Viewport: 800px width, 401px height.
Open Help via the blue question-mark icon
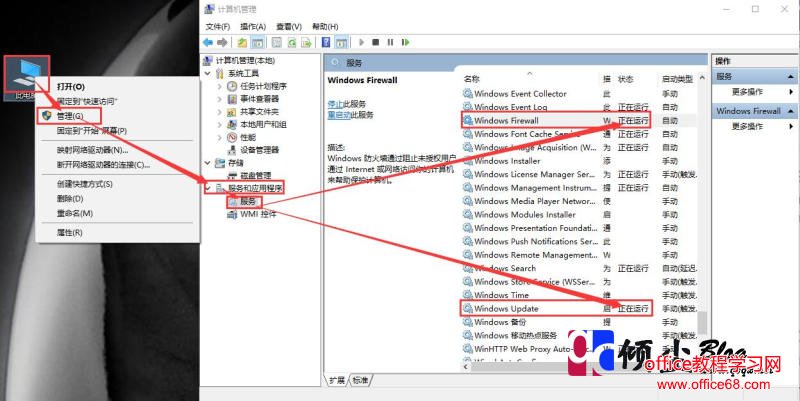326,42
